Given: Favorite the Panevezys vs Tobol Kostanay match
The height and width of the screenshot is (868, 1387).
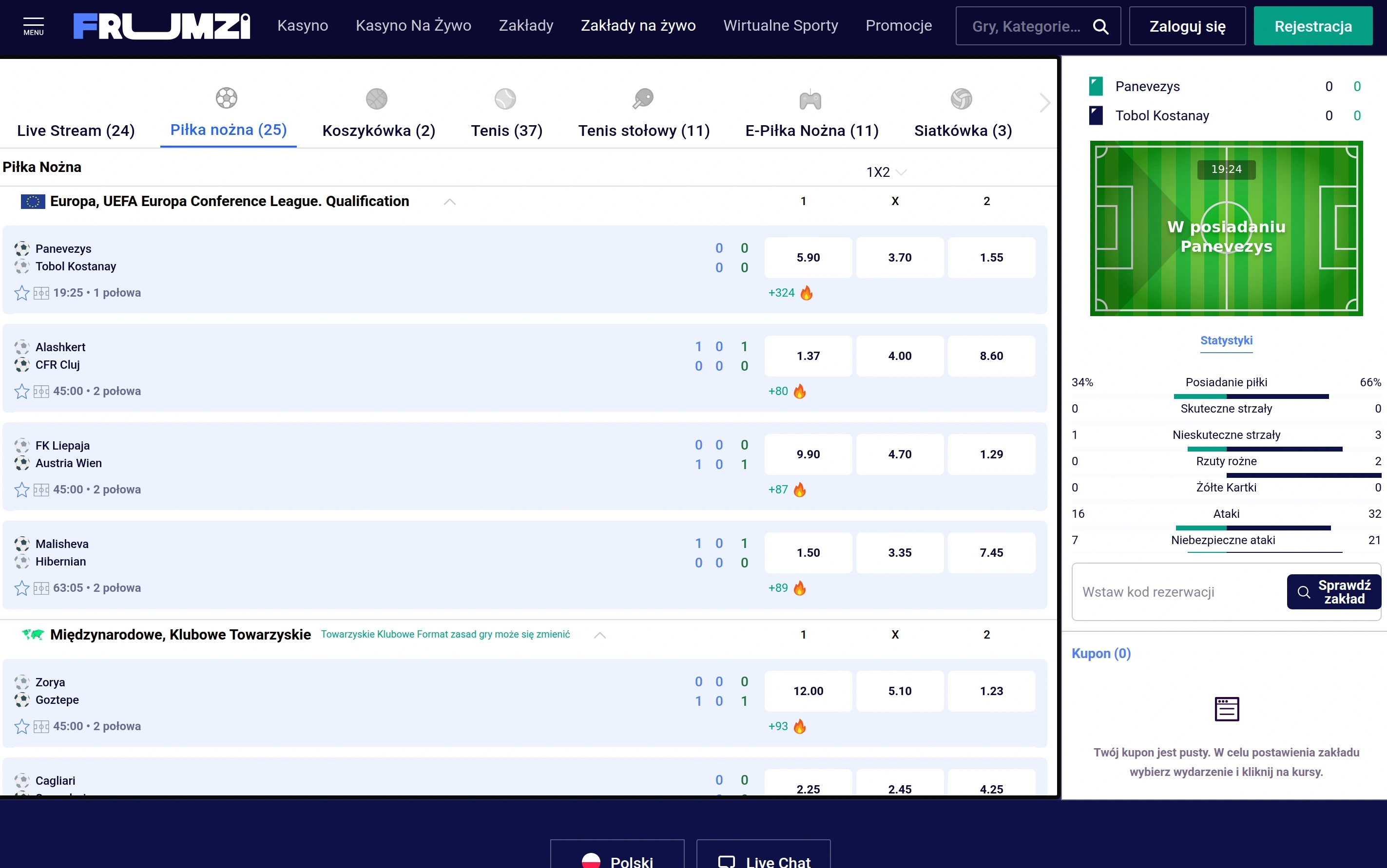Looking at the screenshot, I should coord(22,293).
